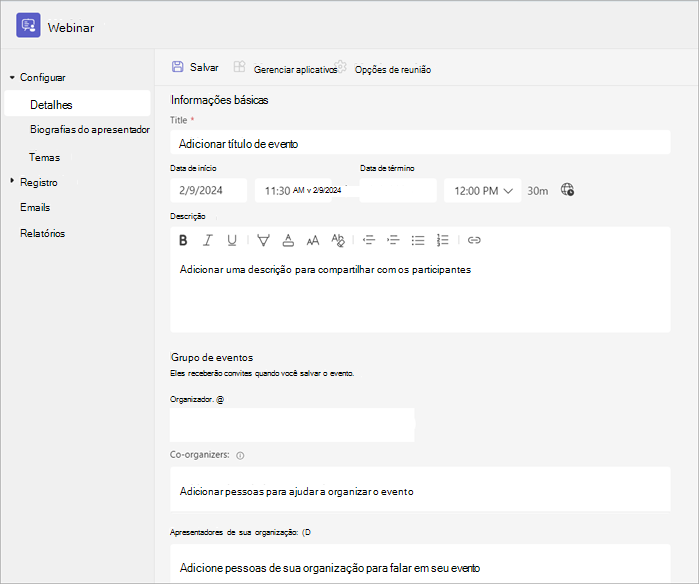Open the font color picker
This screenshot has width=699, height=584.
[x=288, y=240]
